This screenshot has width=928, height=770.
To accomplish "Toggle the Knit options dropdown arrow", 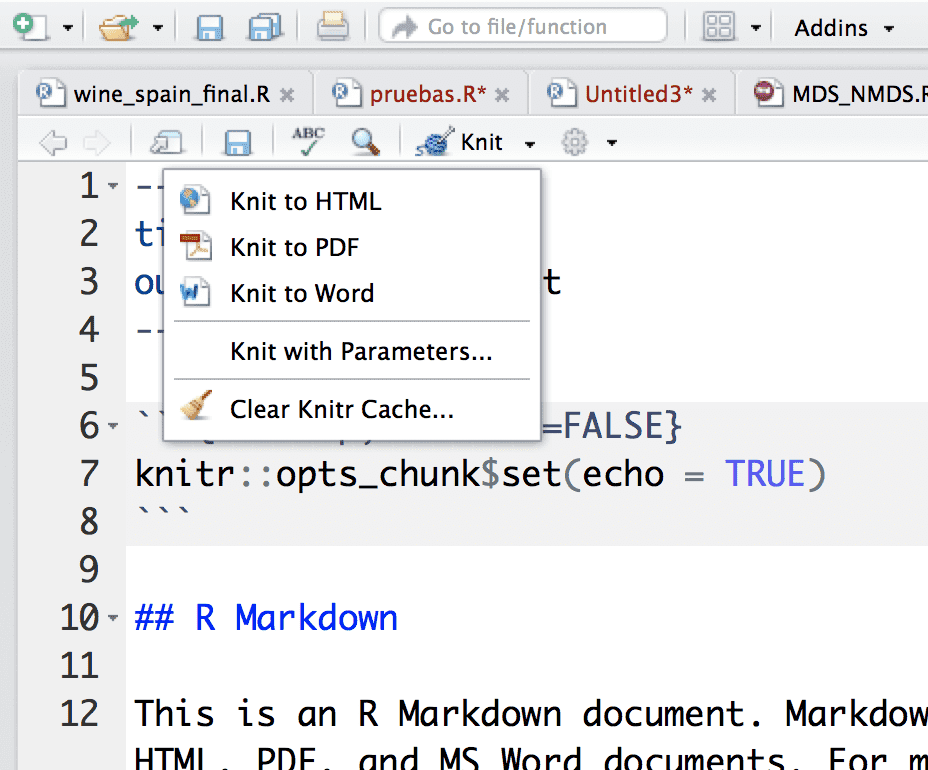I will click(530, 144).
